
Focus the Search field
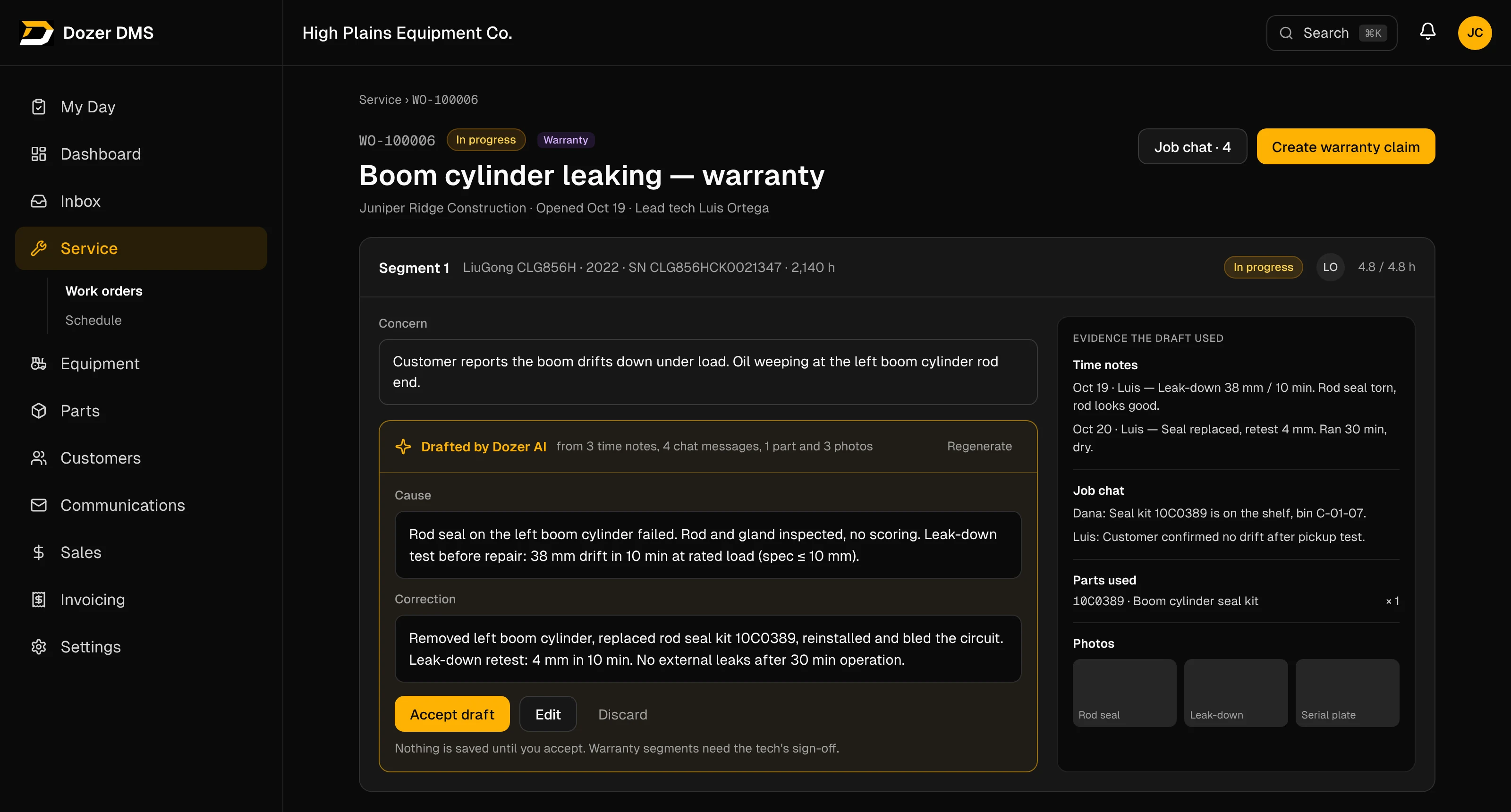1332,33
